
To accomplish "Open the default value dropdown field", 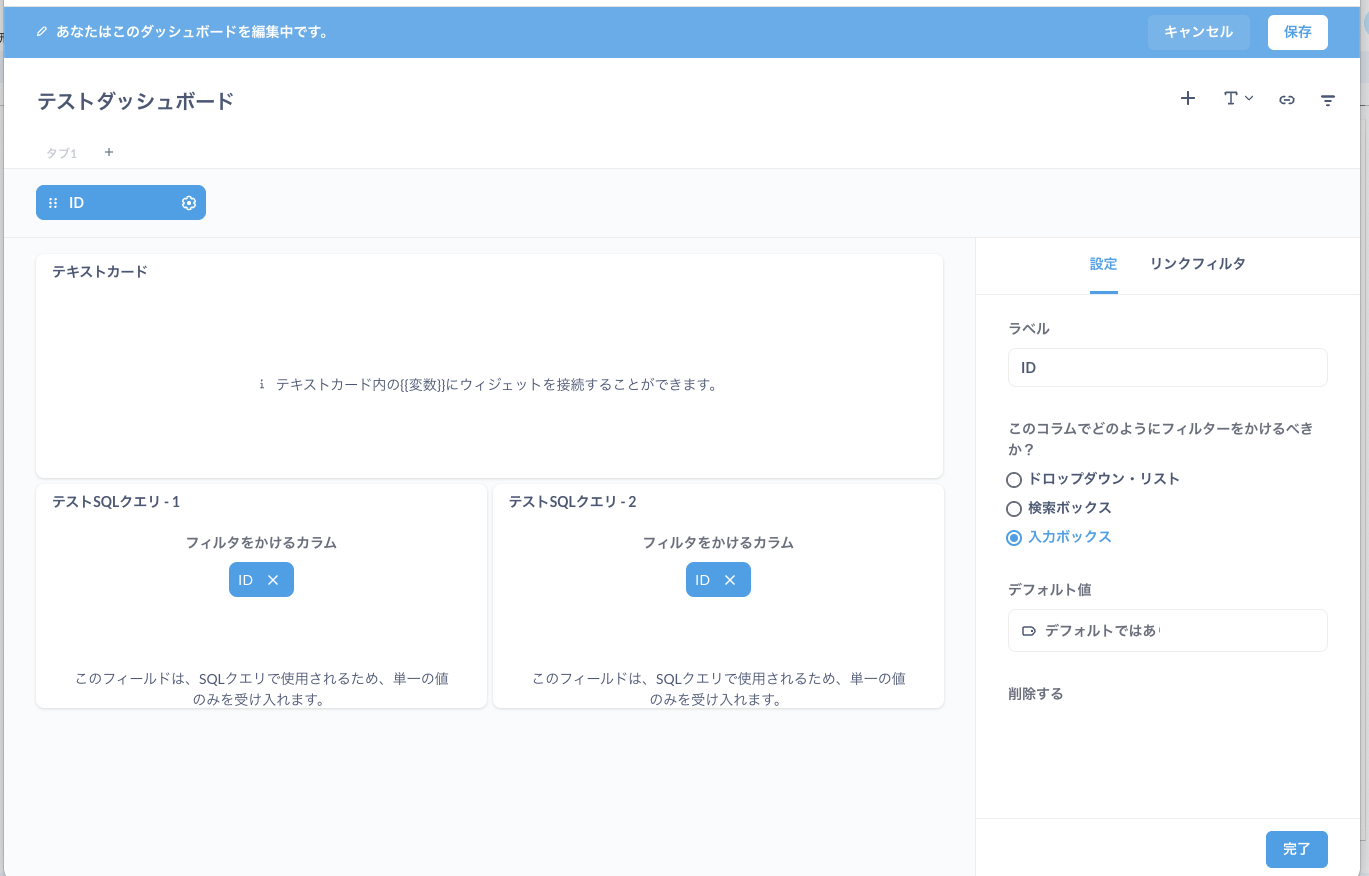I will point(1167,630).
